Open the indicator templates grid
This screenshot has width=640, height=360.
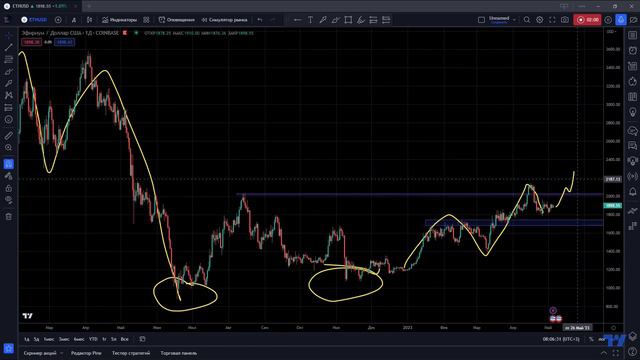click(146, 20)
